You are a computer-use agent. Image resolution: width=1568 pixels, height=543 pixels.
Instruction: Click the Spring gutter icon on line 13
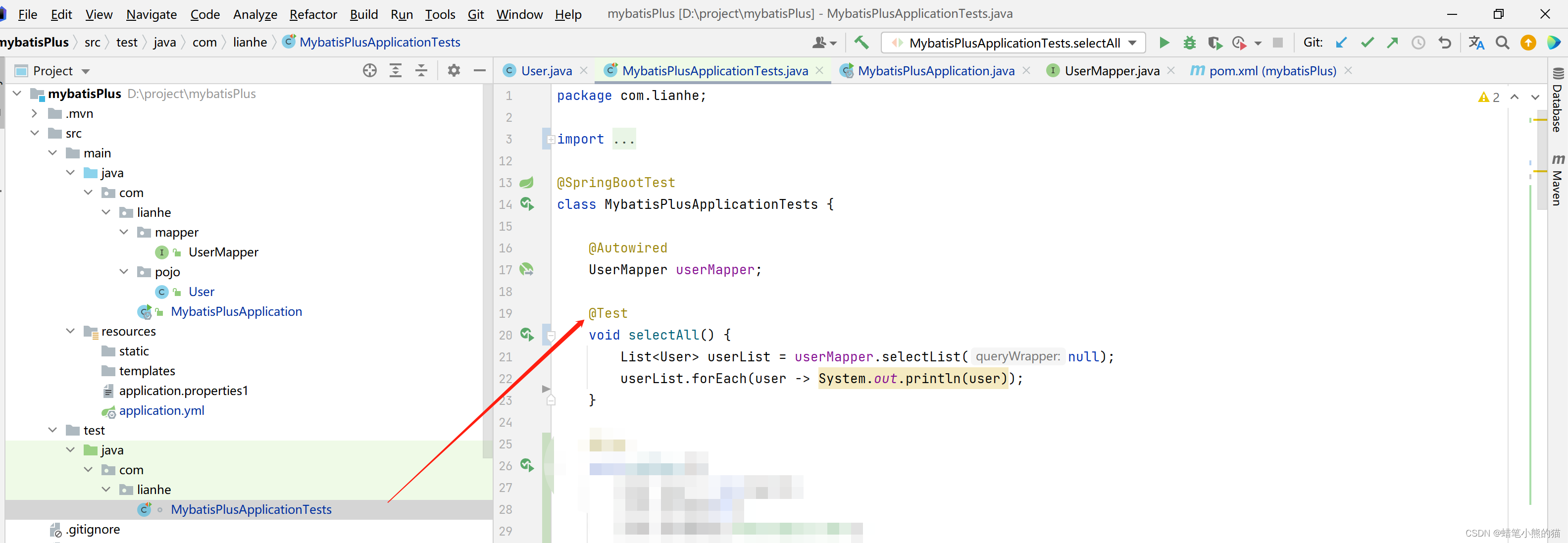point(527,182)
